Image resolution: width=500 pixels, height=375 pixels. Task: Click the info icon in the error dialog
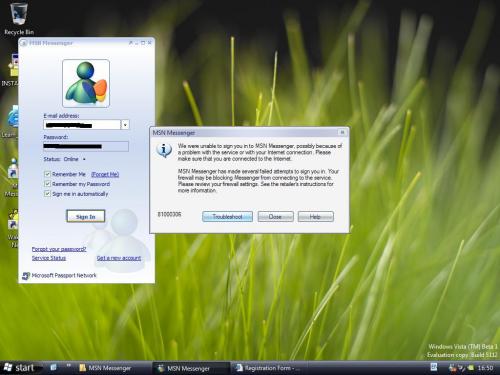(164, 150)
